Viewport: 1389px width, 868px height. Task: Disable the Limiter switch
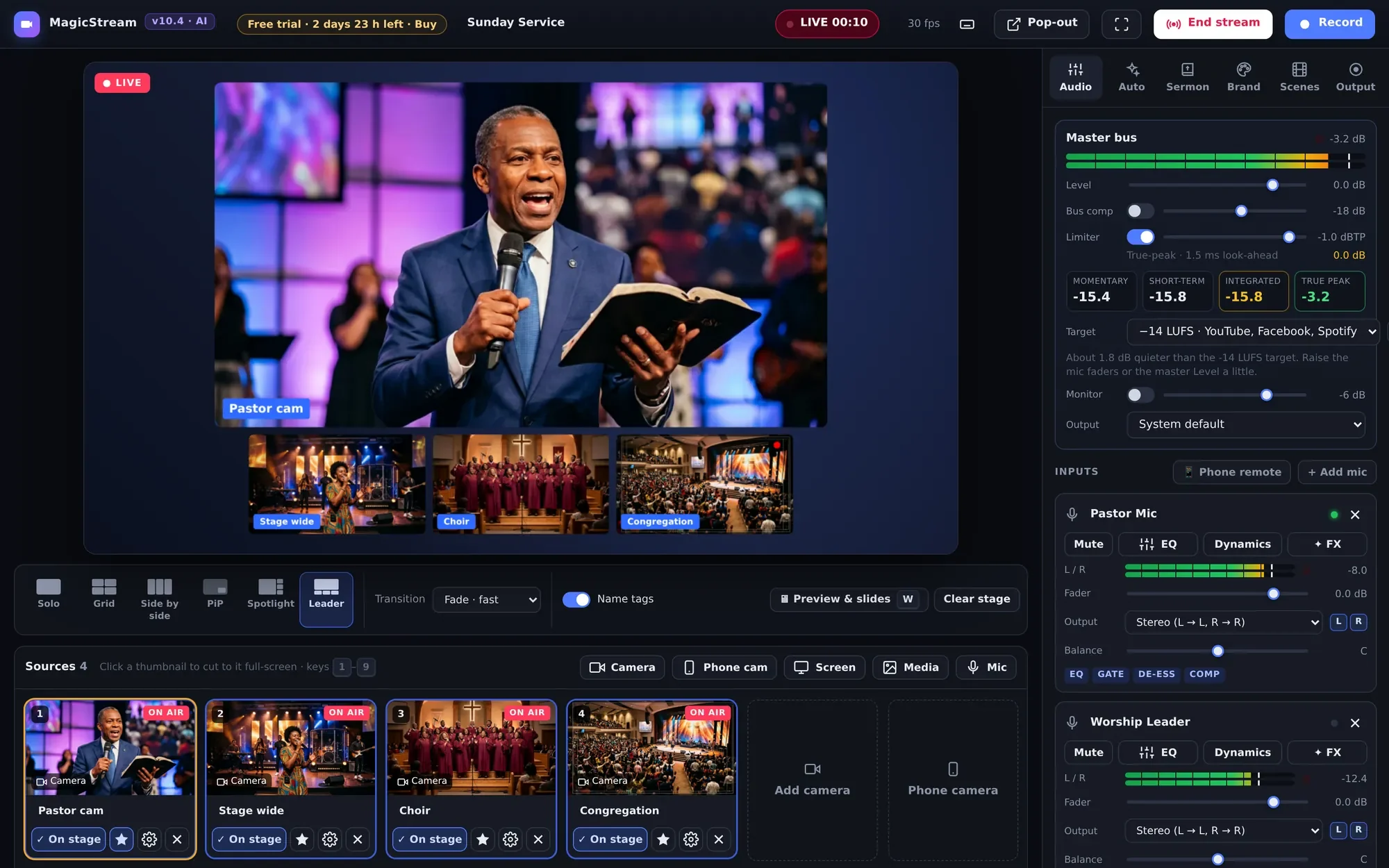[x=1140, y=237]
